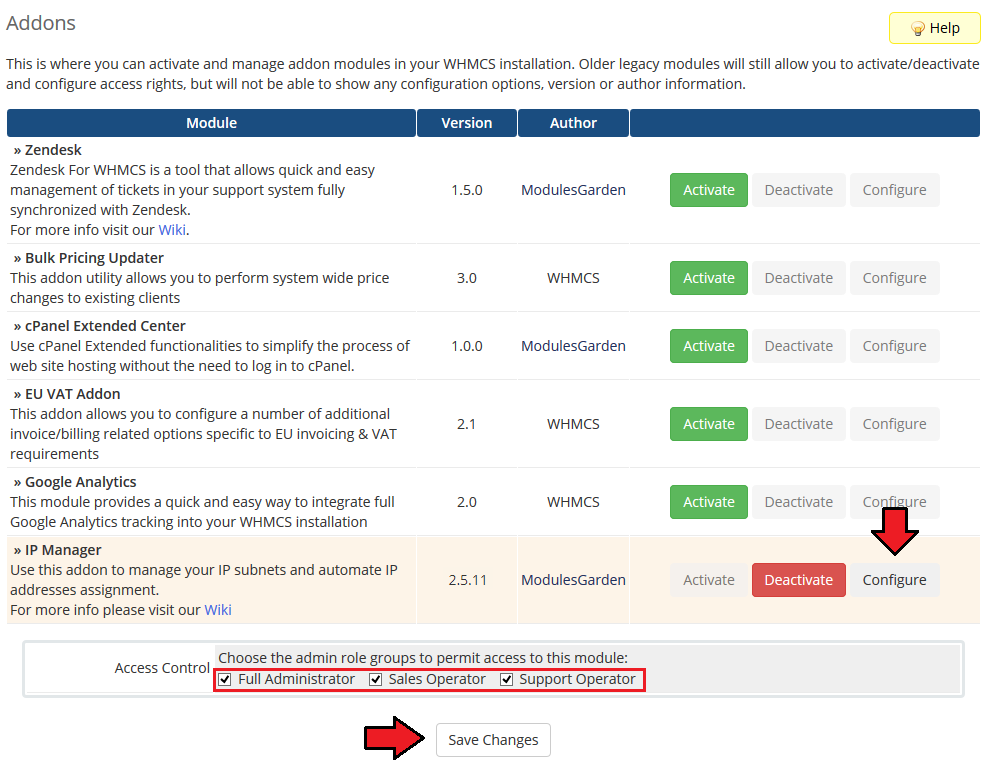
Task: Open the Help button with lightbulb
Action: point(935,28)
